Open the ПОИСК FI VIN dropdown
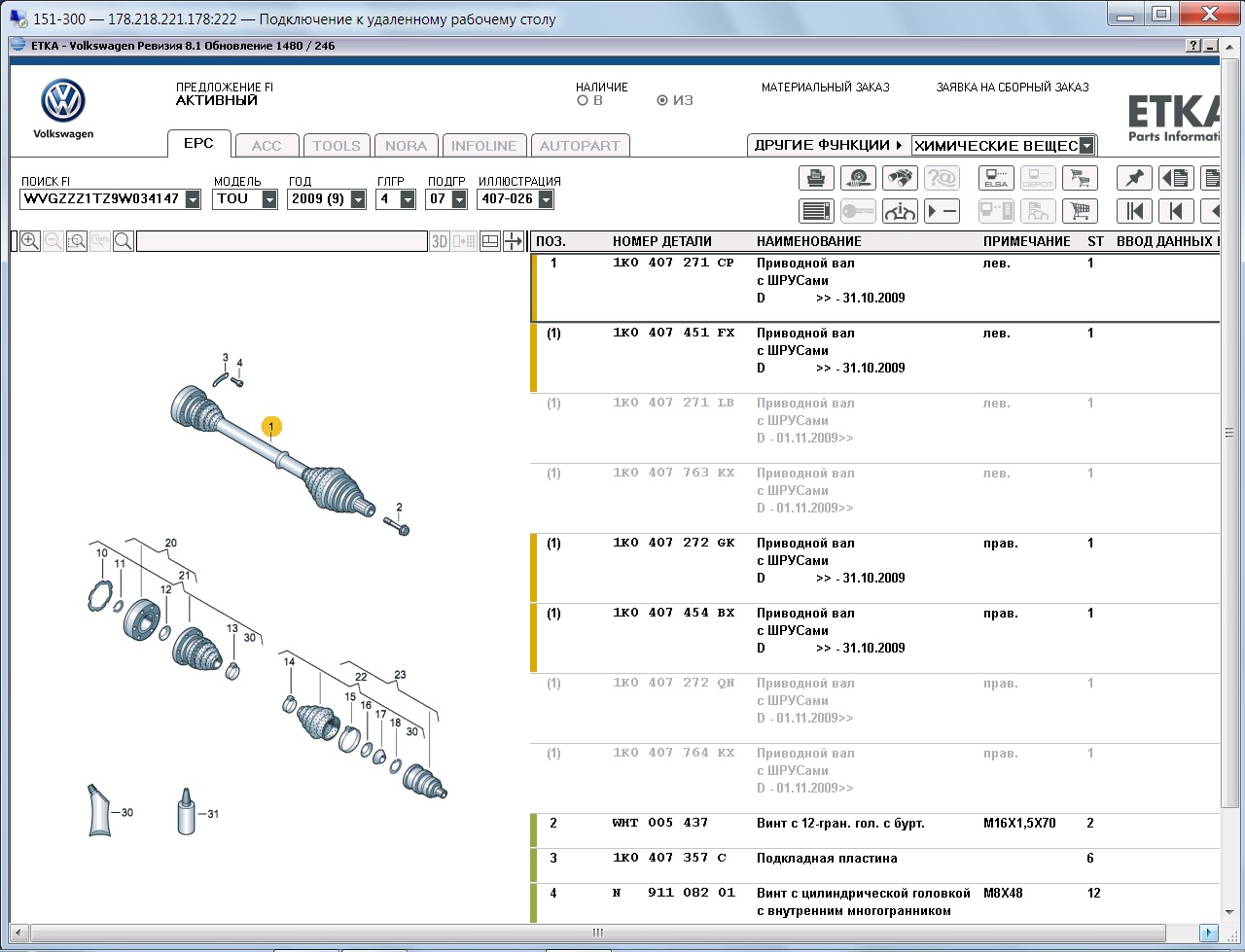1245x952 pixels. 193,199
